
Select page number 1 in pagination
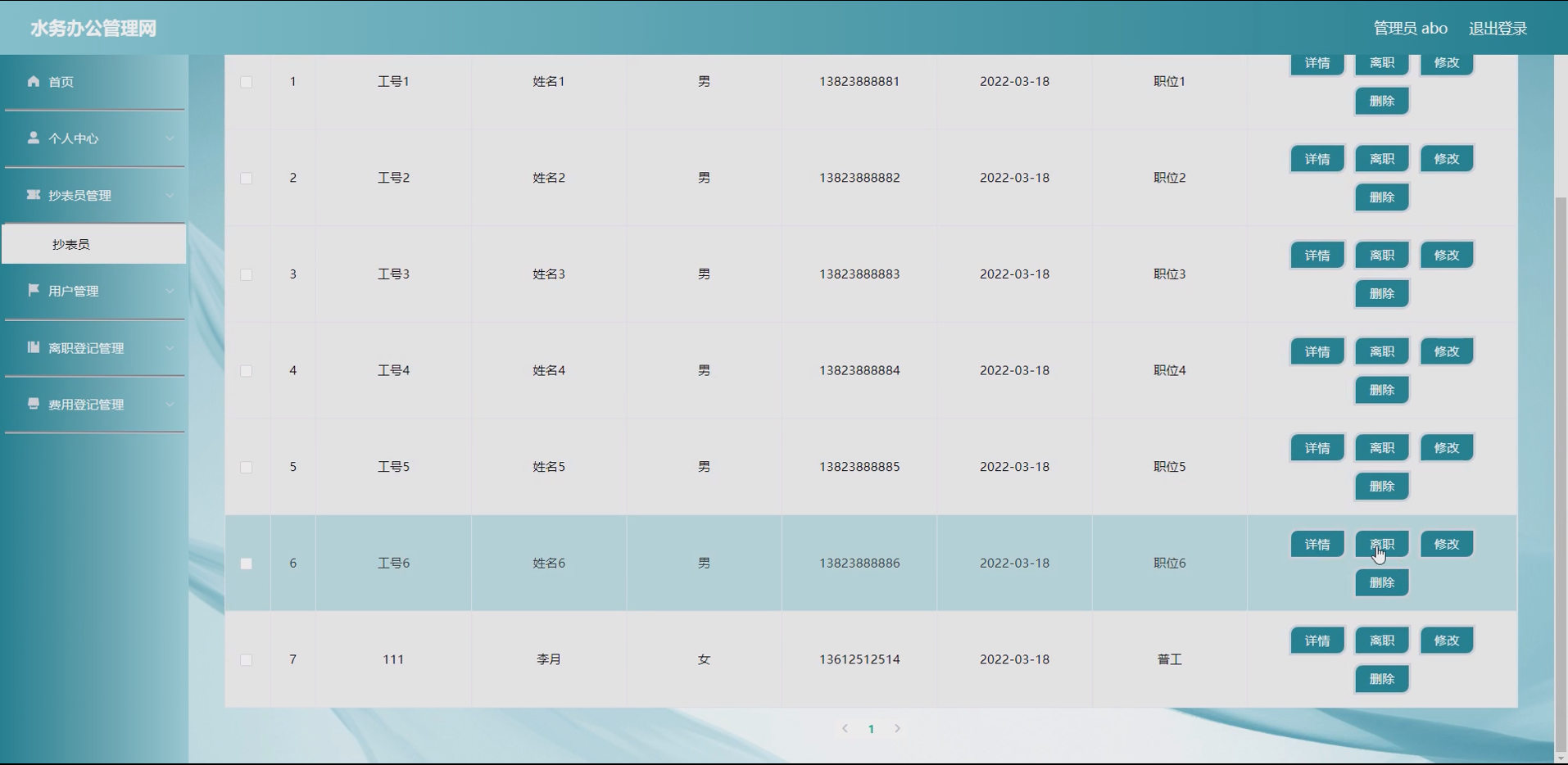(x=871, y=729)
